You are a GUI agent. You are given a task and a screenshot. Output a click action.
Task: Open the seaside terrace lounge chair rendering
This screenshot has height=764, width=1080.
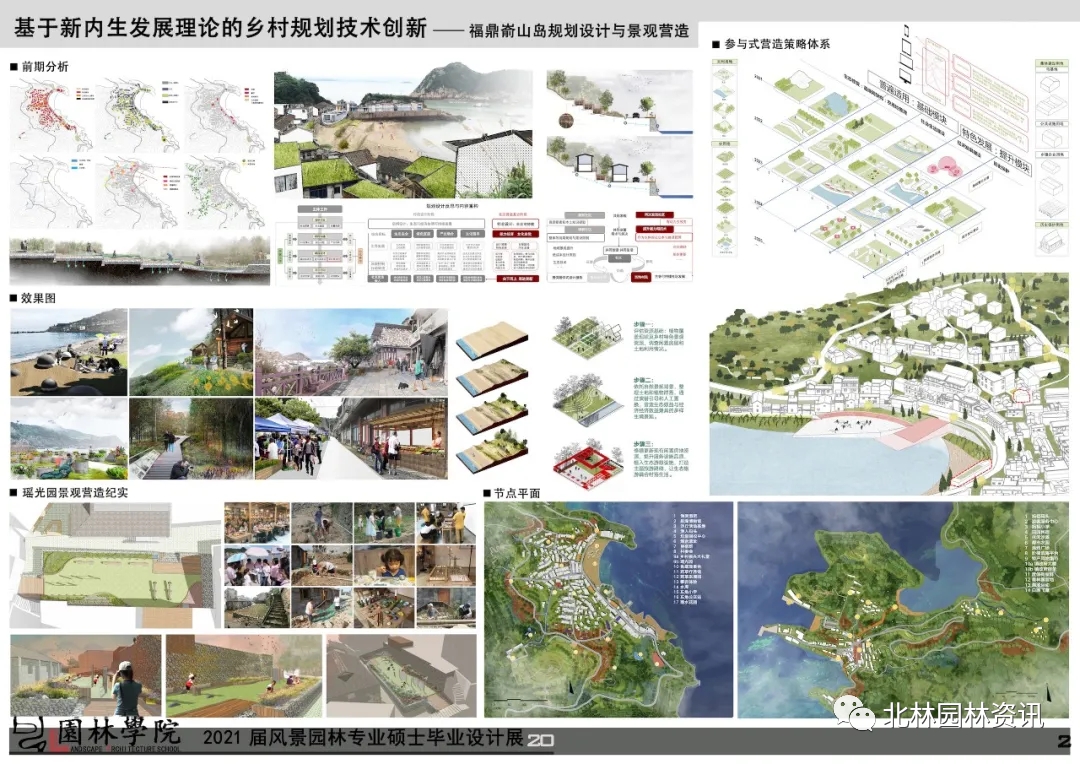[x=69, y=438]
